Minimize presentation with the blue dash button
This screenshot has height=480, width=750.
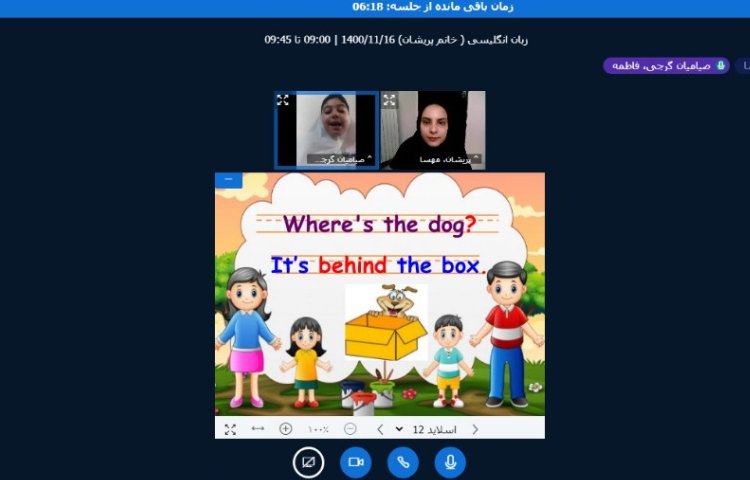click(x=228, y=180)
